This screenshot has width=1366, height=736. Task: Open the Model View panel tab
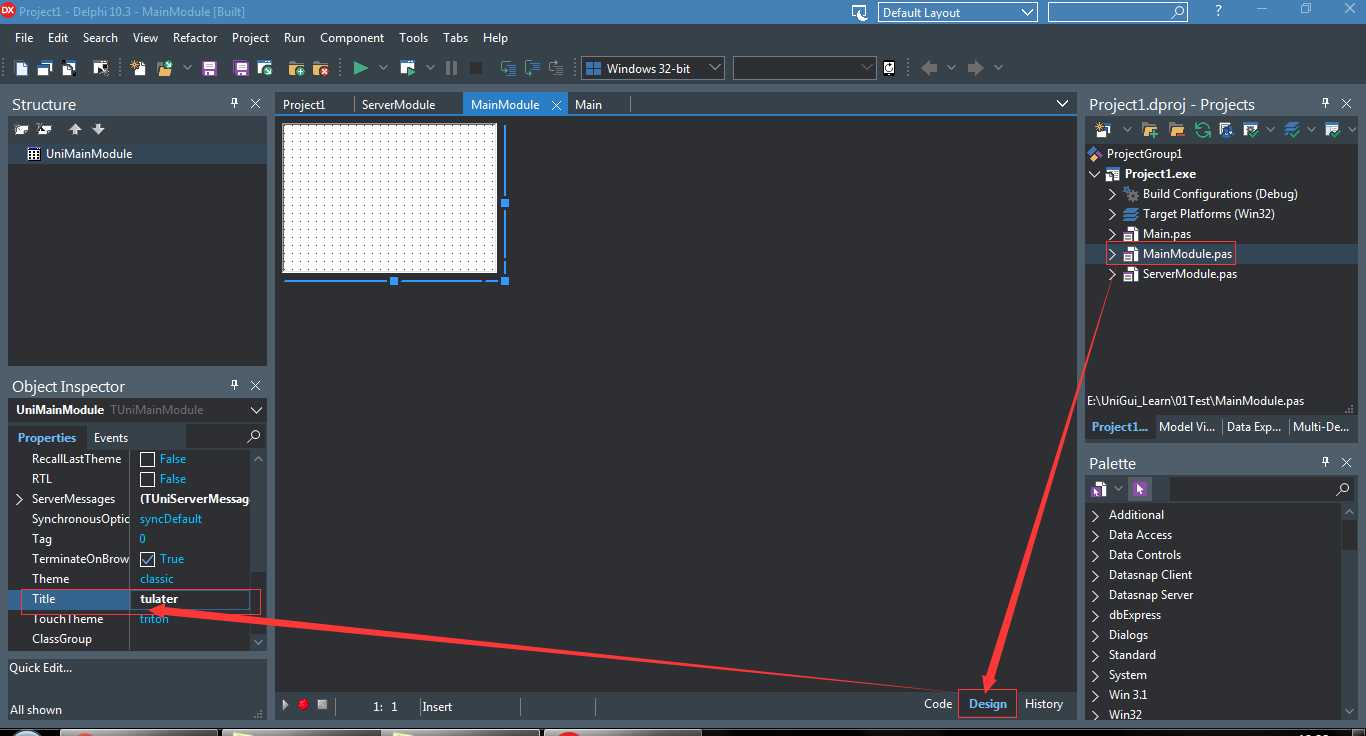click(x=1187, y=427)
